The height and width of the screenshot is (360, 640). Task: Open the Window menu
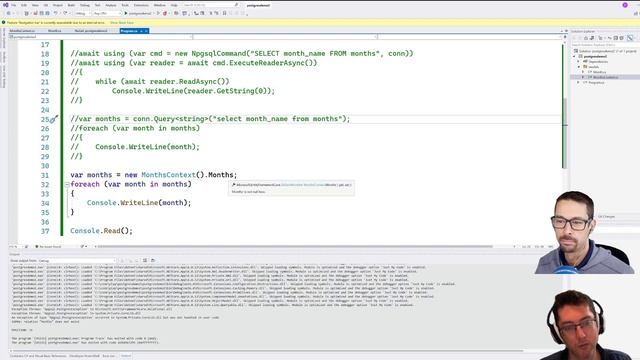pos(160,5)
